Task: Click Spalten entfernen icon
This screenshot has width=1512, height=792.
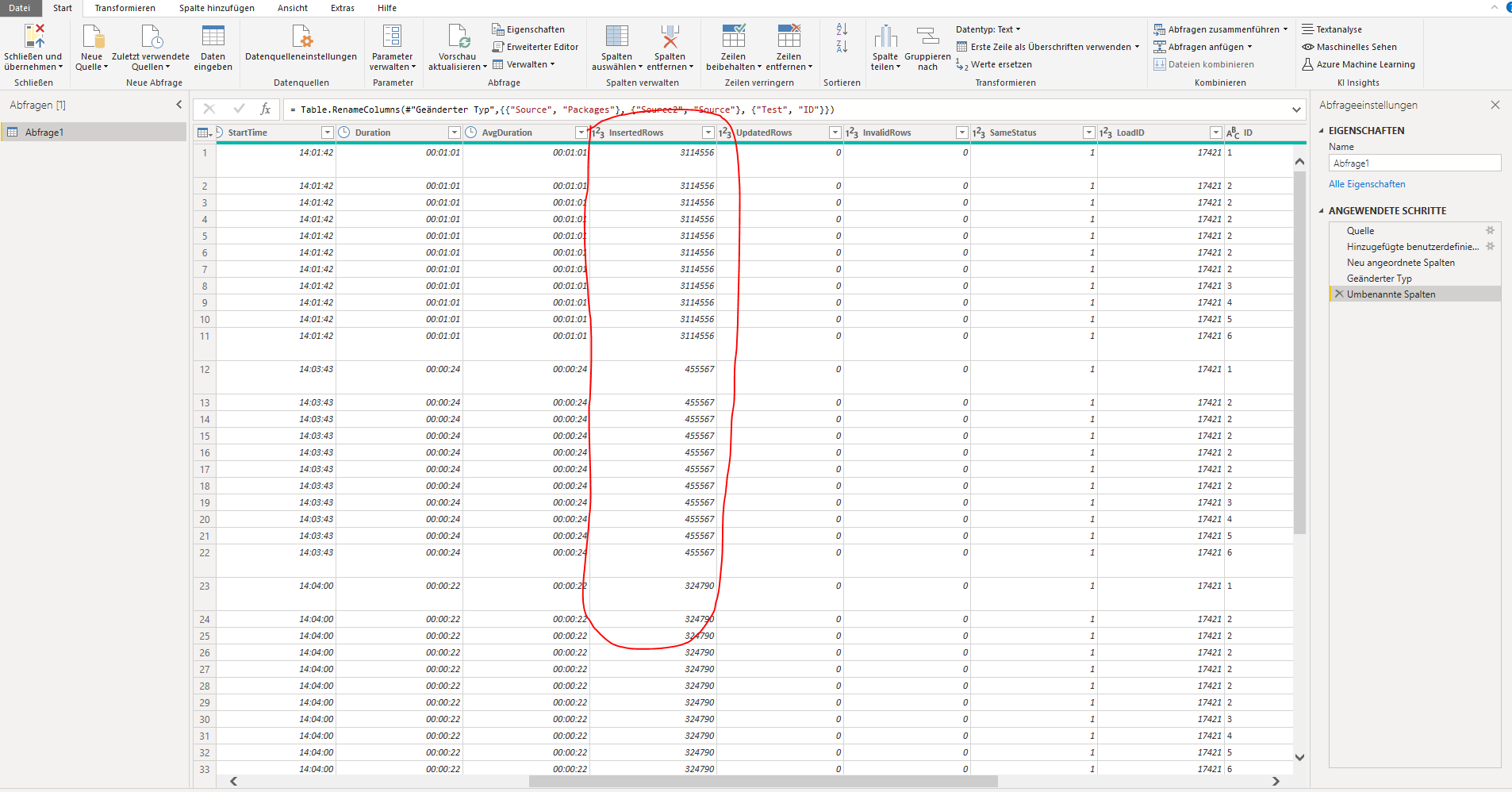Action: point(670,37)
